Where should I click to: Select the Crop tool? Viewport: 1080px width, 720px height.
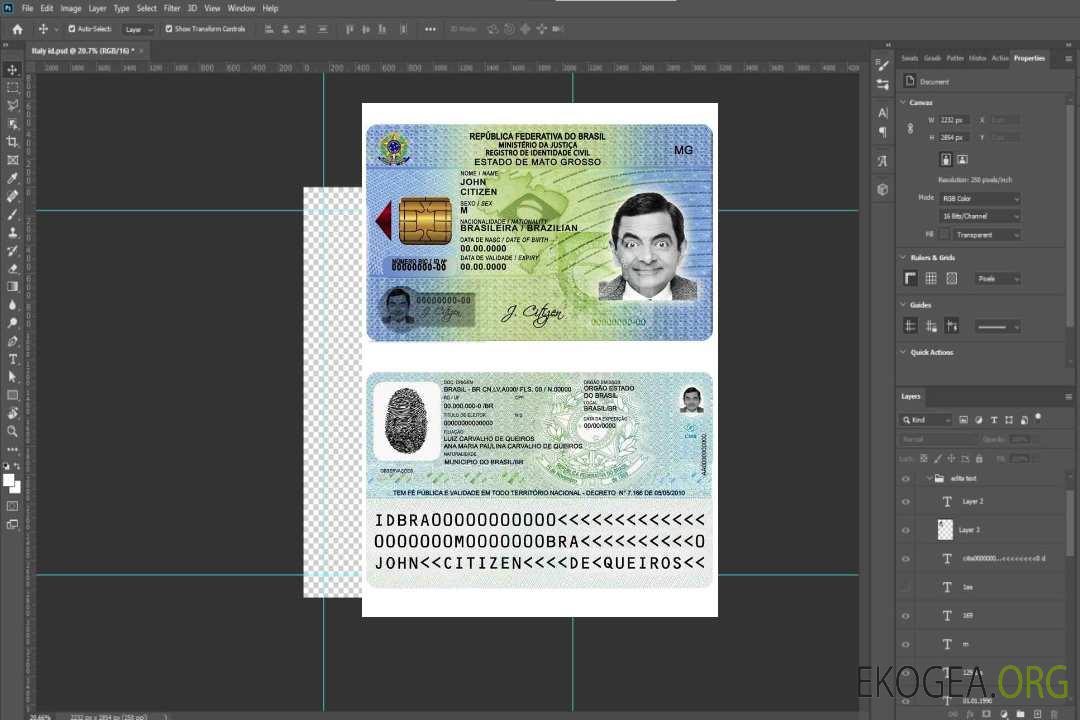click(12, 142)
